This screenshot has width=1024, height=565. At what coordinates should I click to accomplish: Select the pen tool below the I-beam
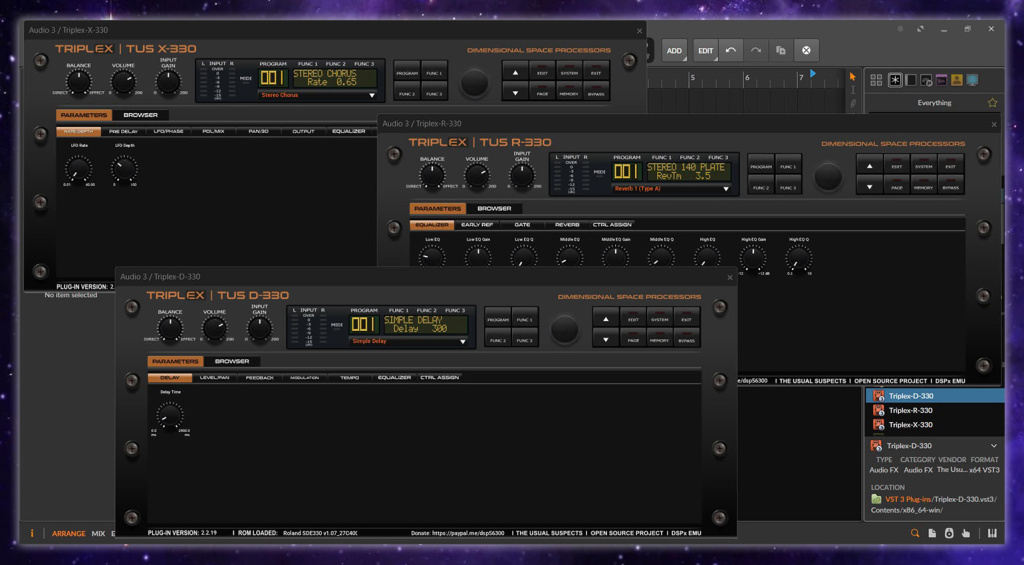pos(852,103)
